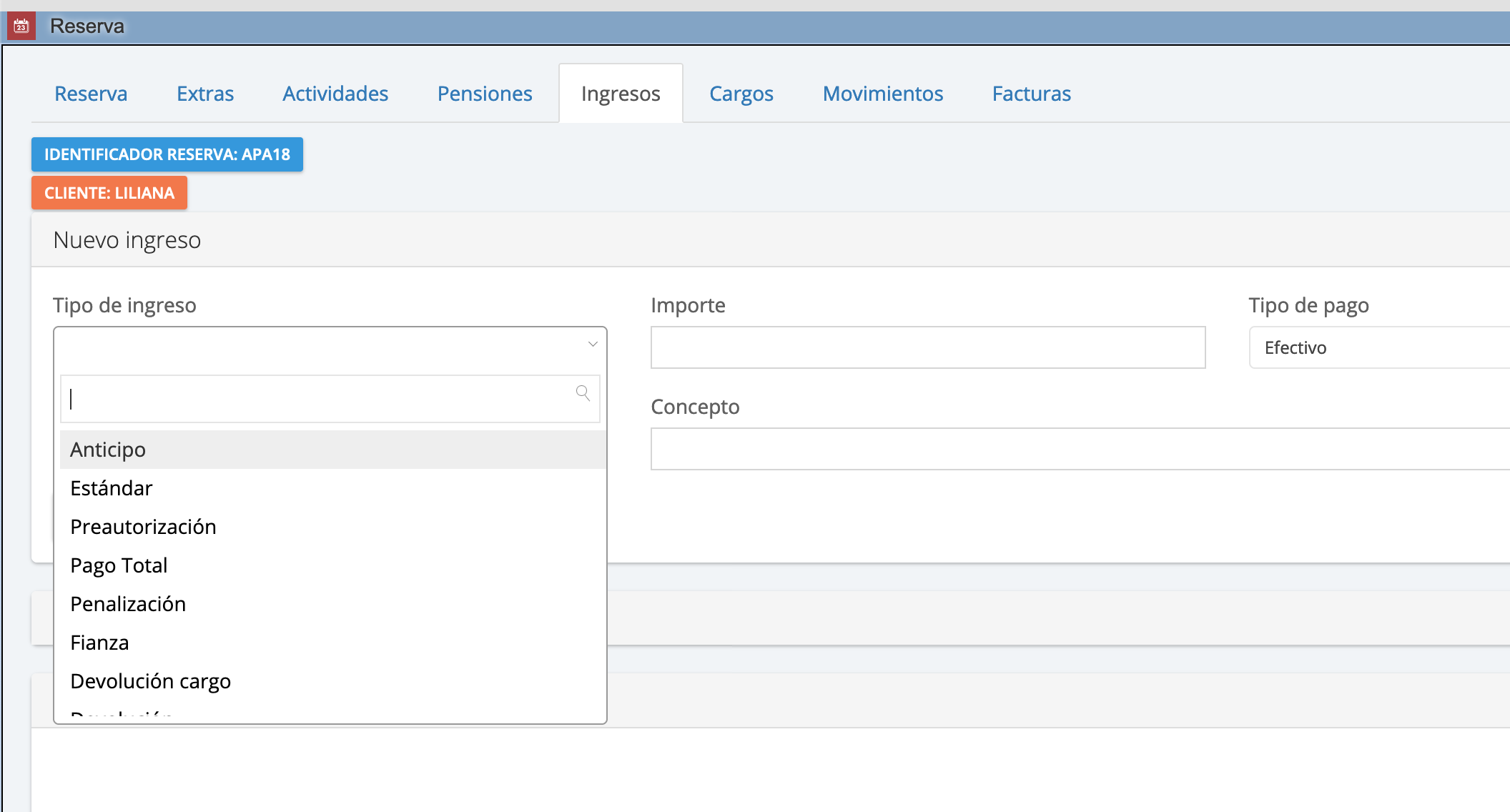Select Pago Total income type
This screenshot has width=1510, height=812.
click(119, 565)
